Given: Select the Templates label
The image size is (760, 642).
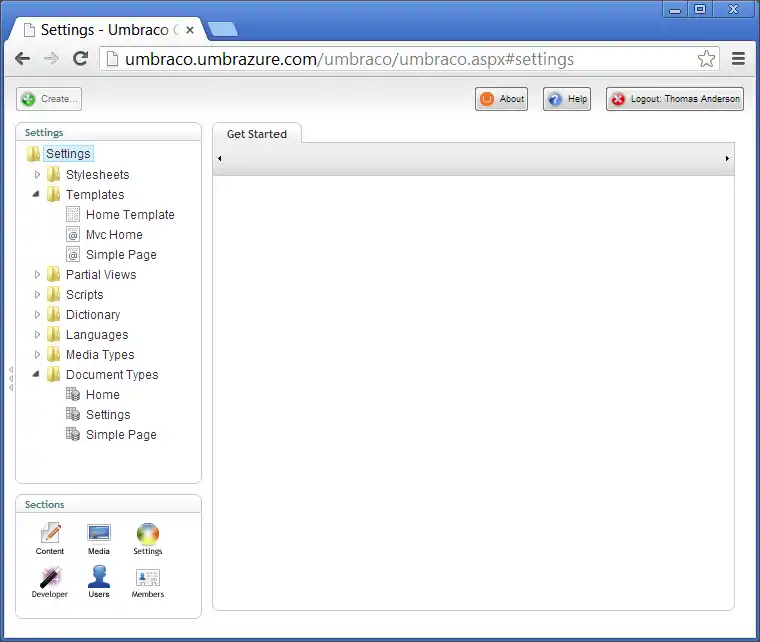Looking at the screenshot, I should [x=95, y=194].
